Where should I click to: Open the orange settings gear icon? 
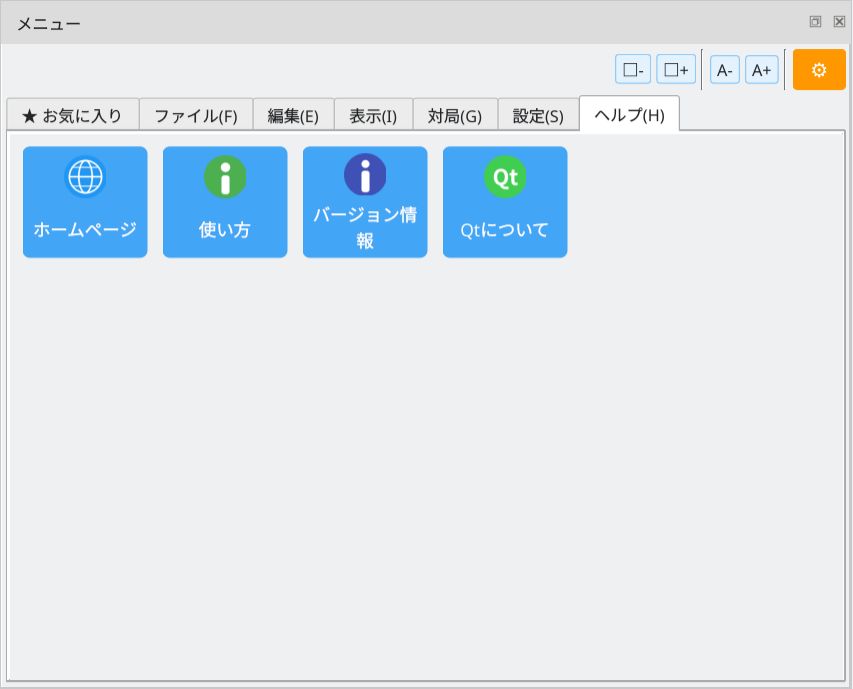pyautogui.click(x=818, y=70)
